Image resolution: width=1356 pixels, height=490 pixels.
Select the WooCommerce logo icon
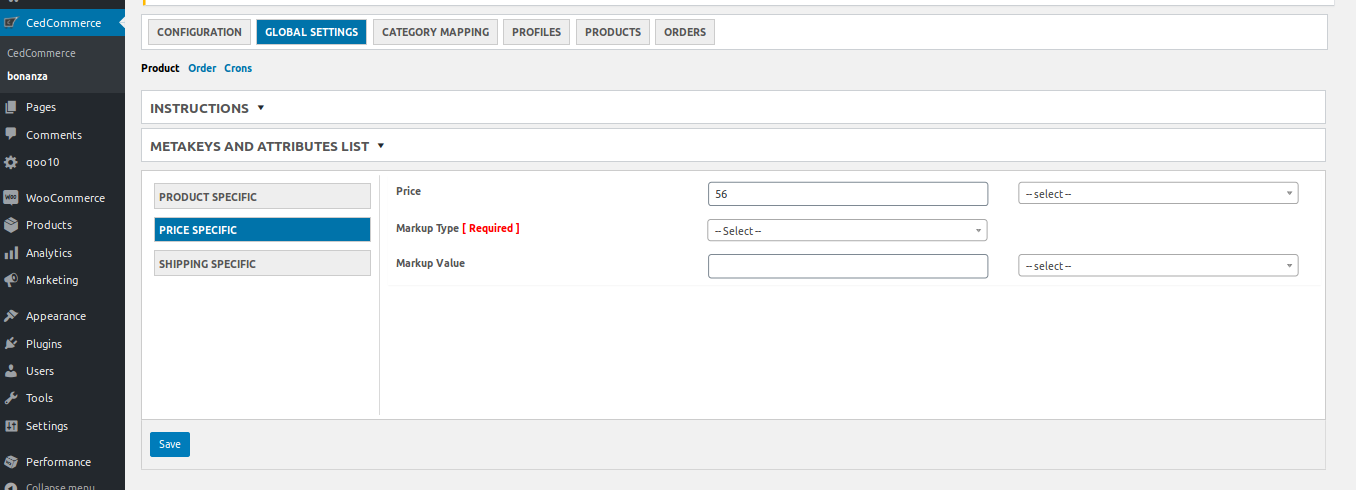(11, 198)
